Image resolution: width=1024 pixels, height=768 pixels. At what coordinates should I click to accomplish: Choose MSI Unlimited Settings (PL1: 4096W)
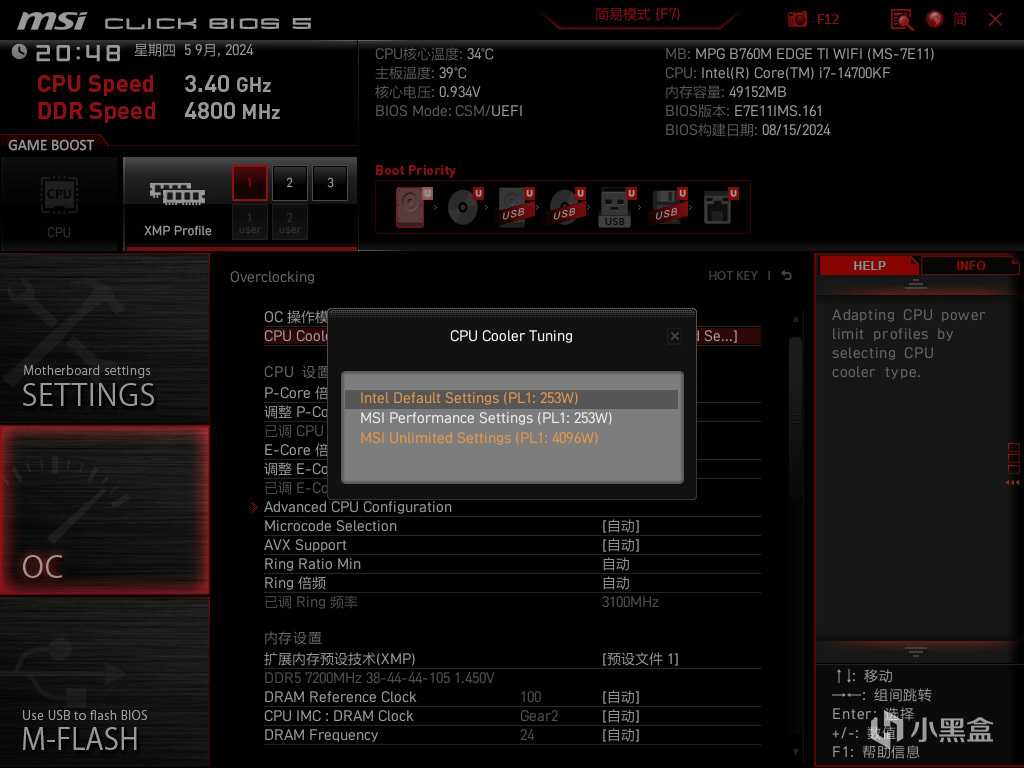[511, 438]
